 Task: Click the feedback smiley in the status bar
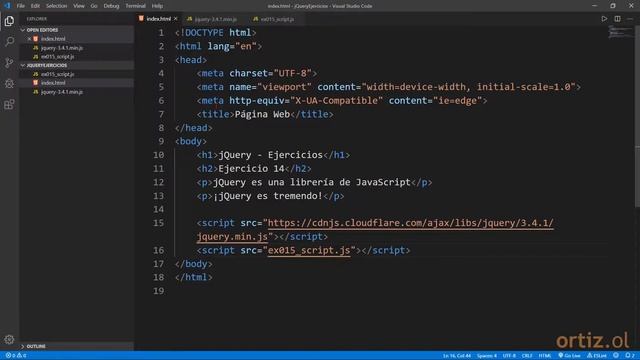pos(616,356)
